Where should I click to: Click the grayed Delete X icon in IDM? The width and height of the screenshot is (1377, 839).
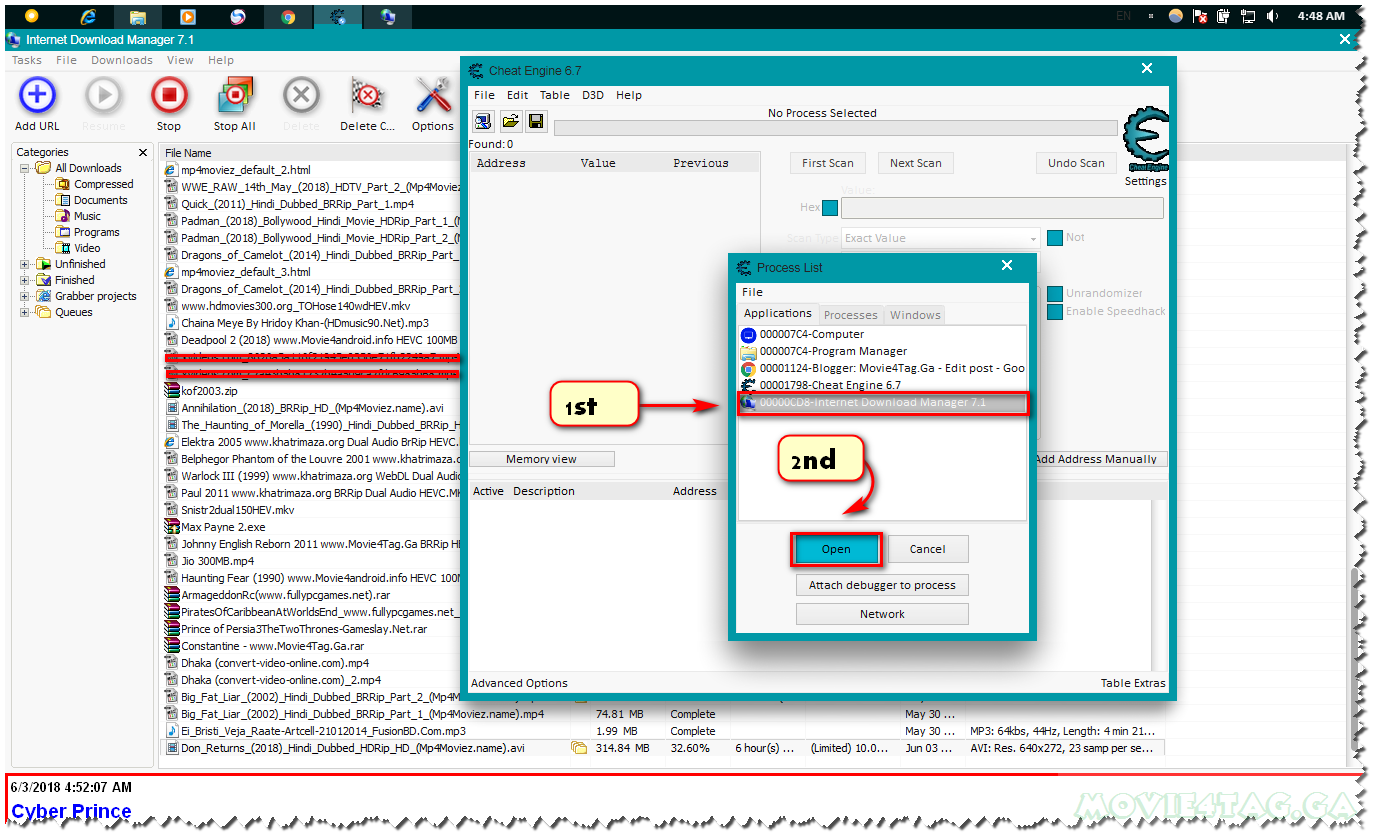(301, 97)
